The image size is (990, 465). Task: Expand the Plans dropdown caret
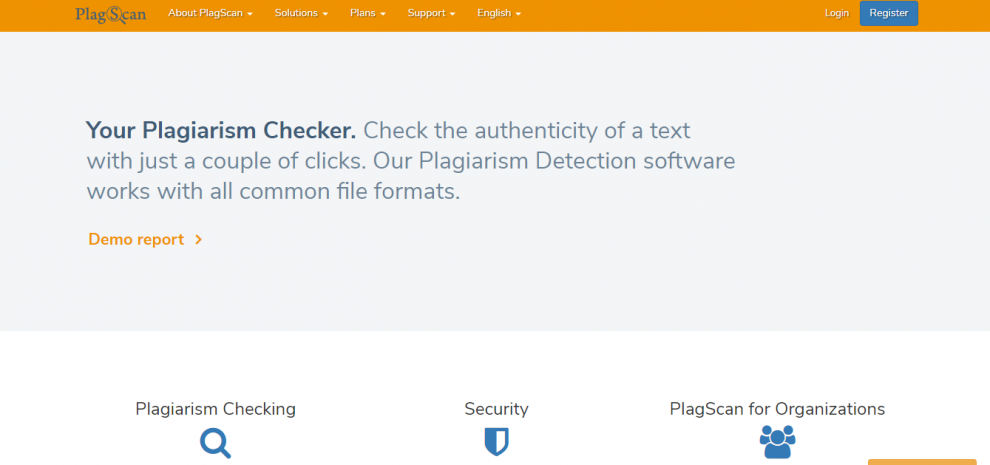[382, 14]
